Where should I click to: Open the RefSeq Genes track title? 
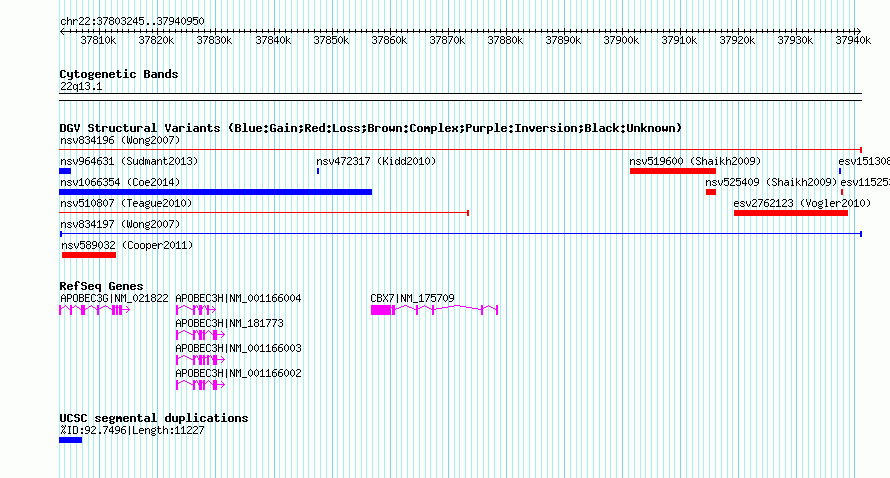coord(101,286)
